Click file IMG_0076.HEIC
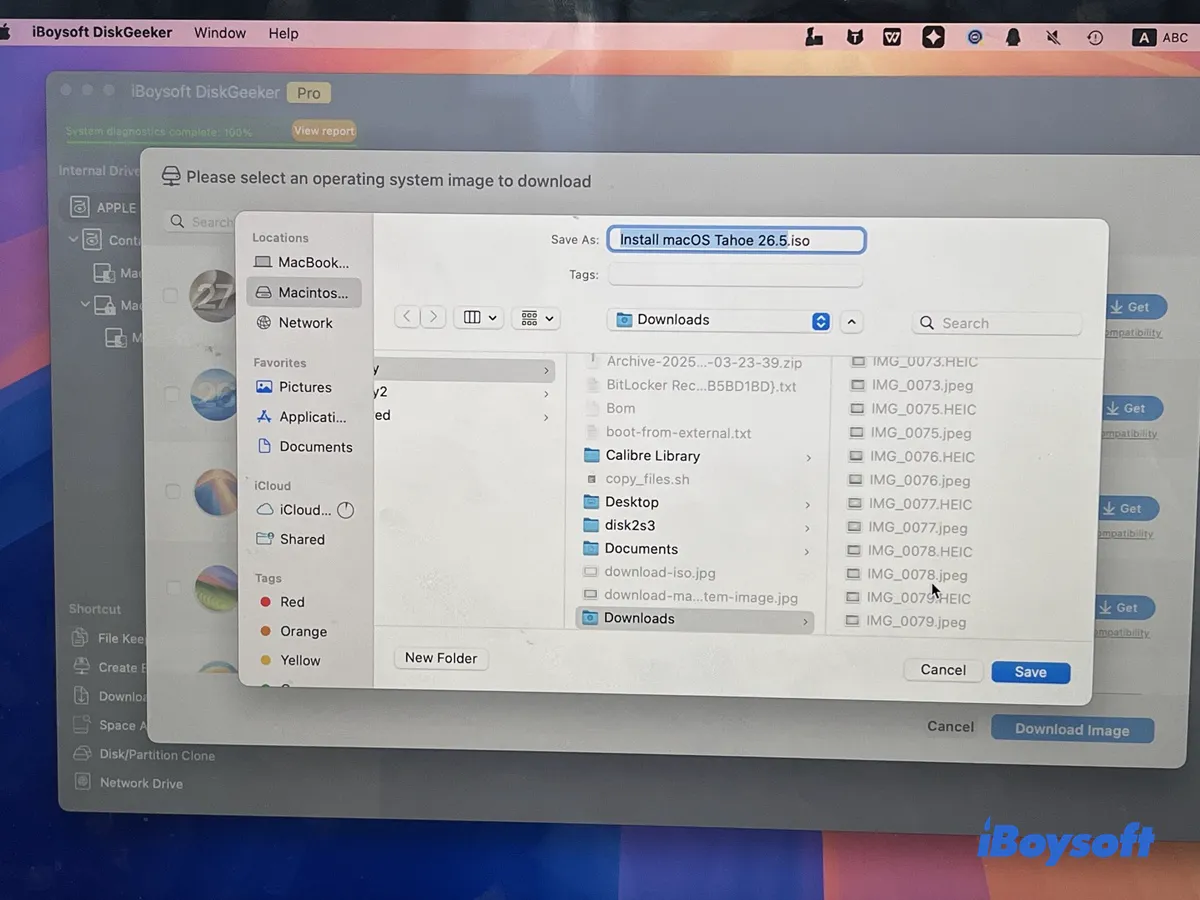The height and width of the screenshot is (900, 1200). tap(922, 457)
